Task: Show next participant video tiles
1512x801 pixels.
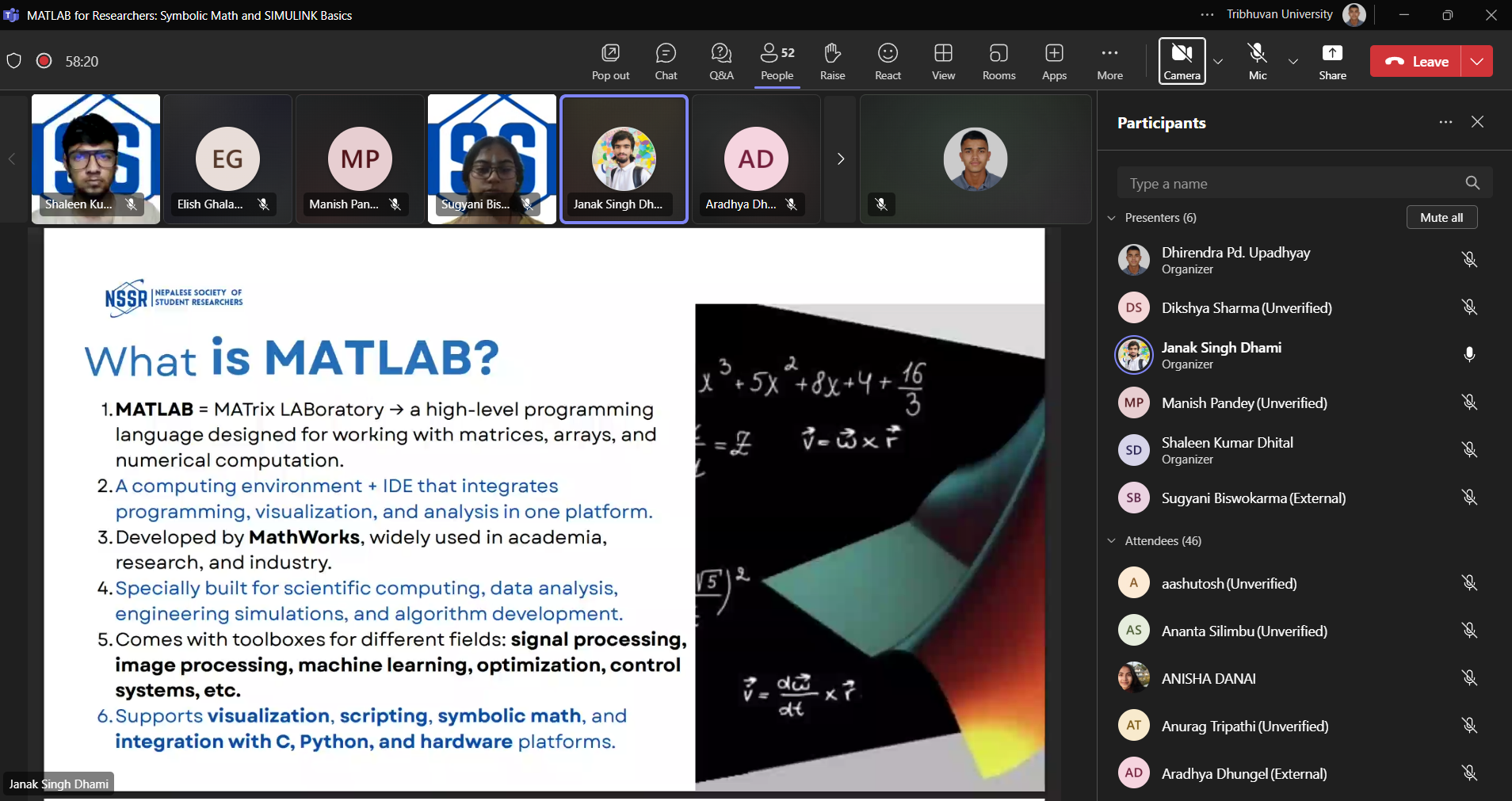Action: tap(841, 159)
